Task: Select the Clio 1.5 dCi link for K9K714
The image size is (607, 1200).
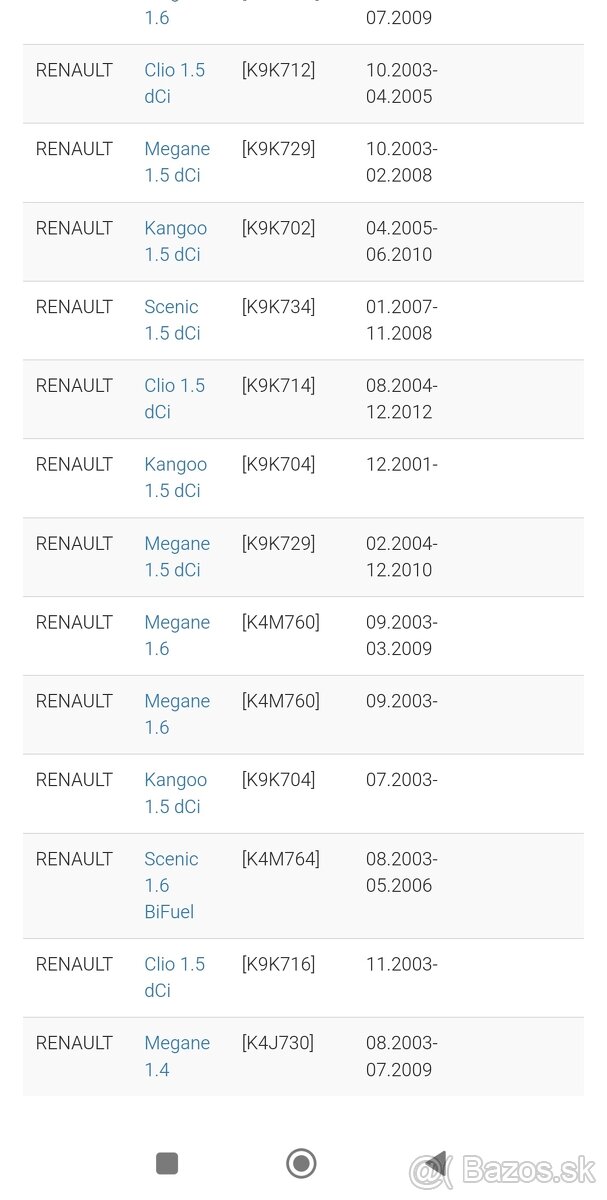Action: pyautogui.click(x=174, y=398)
